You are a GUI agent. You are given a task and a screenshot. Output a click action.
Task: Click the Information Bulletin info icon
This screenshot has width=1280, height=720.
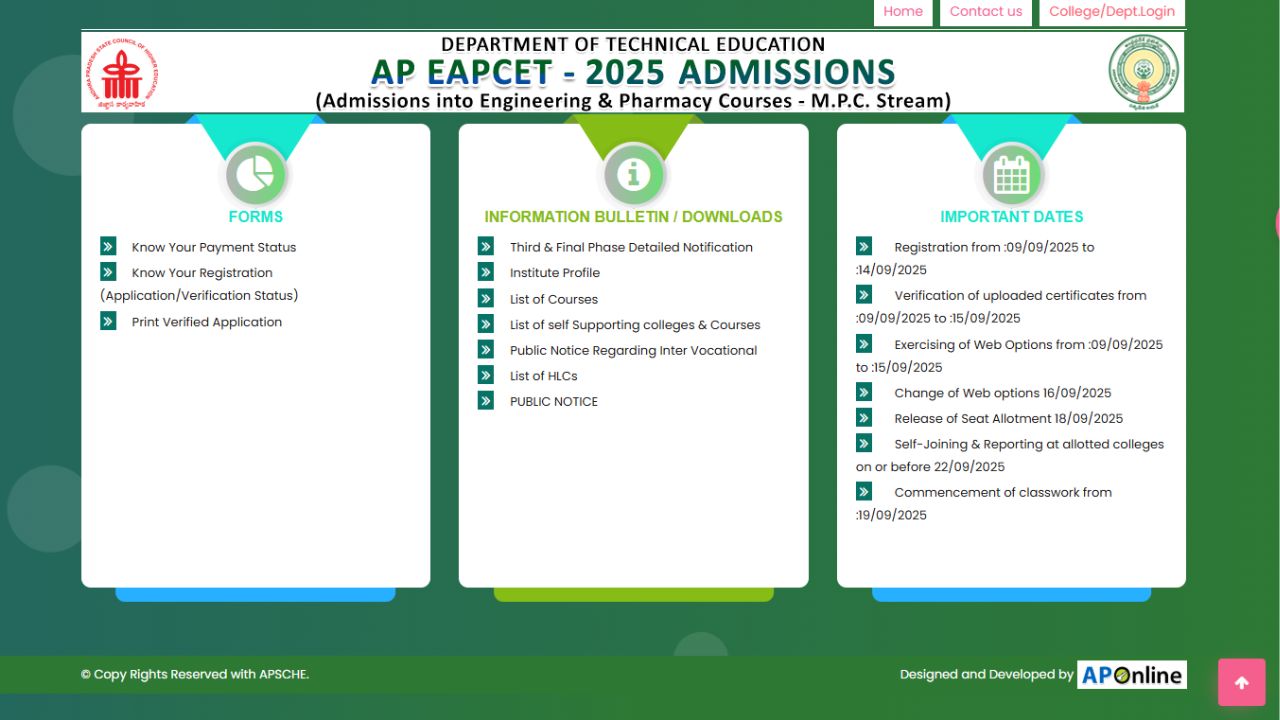tap(633, 174)
